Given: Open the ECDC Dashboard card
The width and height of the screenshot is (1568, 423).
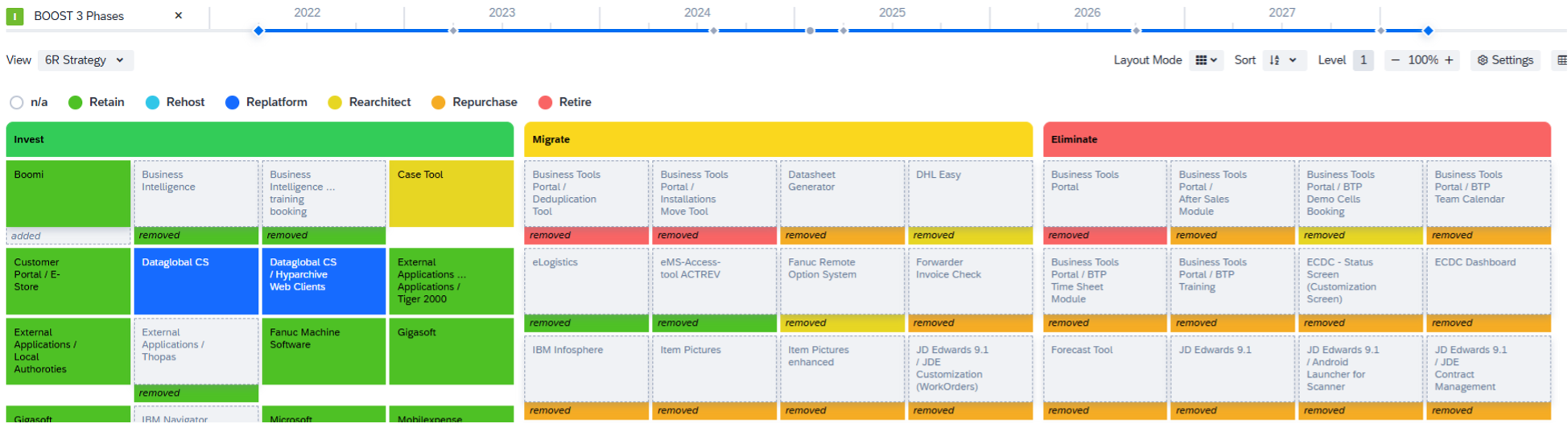Looking at the screenshot, I should [x=1488, y=281].
